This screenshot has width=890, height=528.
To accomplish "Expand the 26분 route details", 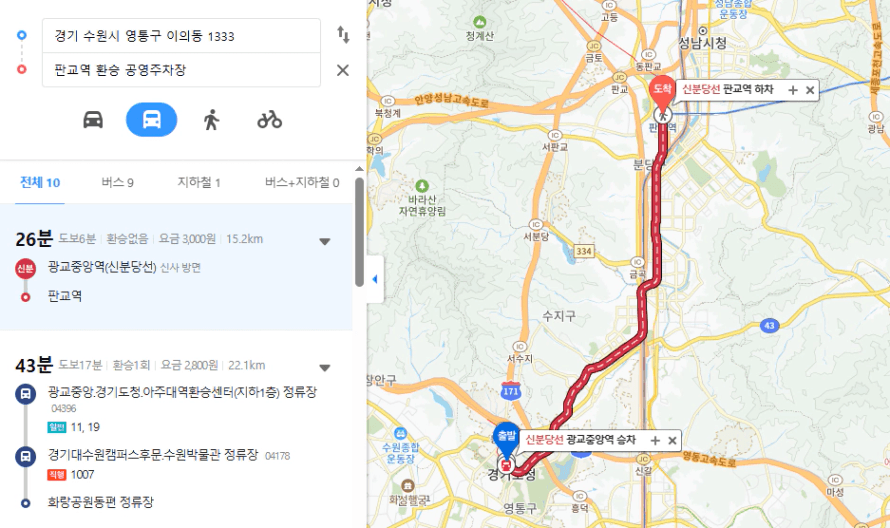I will 325,241.
